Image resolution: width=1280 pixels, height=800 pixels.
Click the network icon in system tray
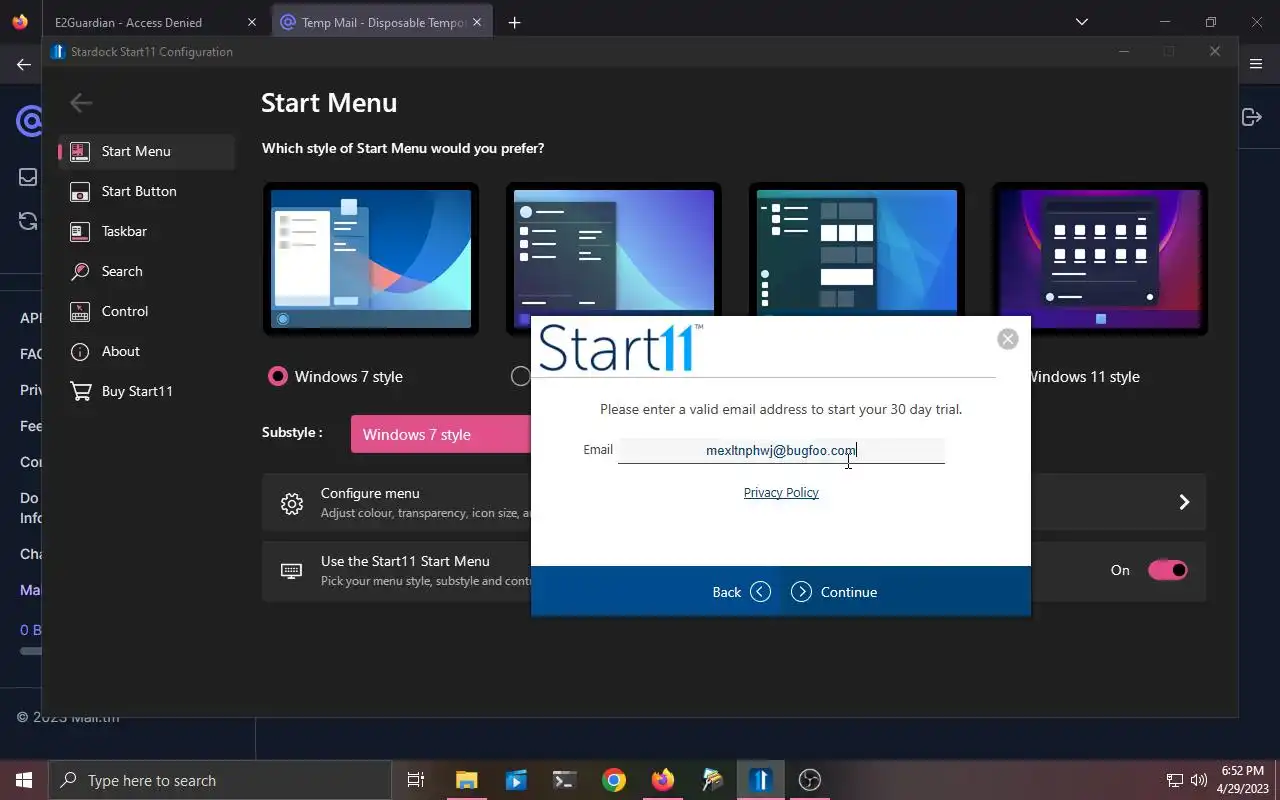point(1175,780)
